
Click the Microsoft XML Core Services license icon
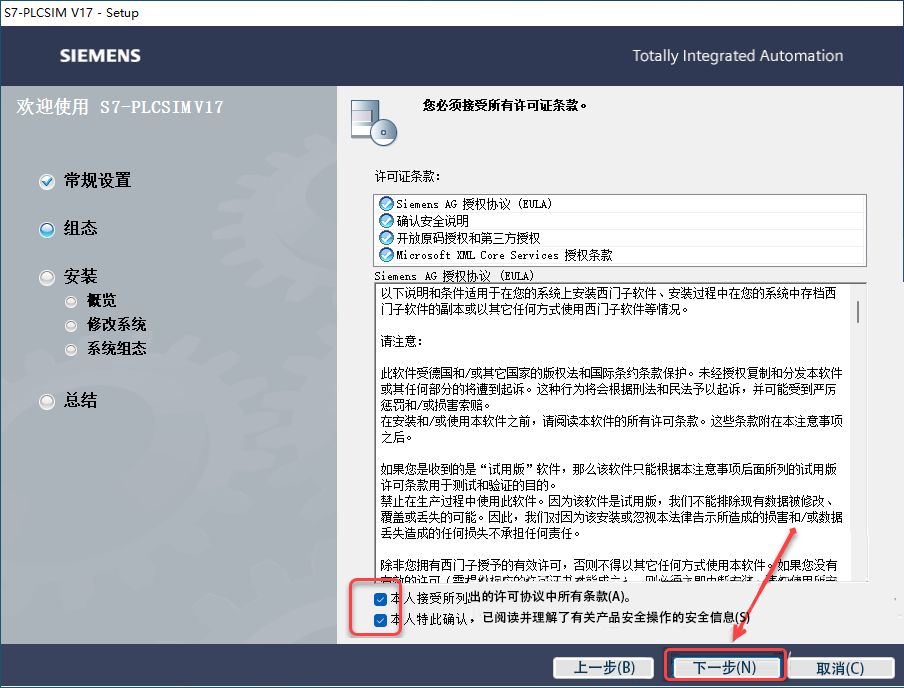coord(387,254)
